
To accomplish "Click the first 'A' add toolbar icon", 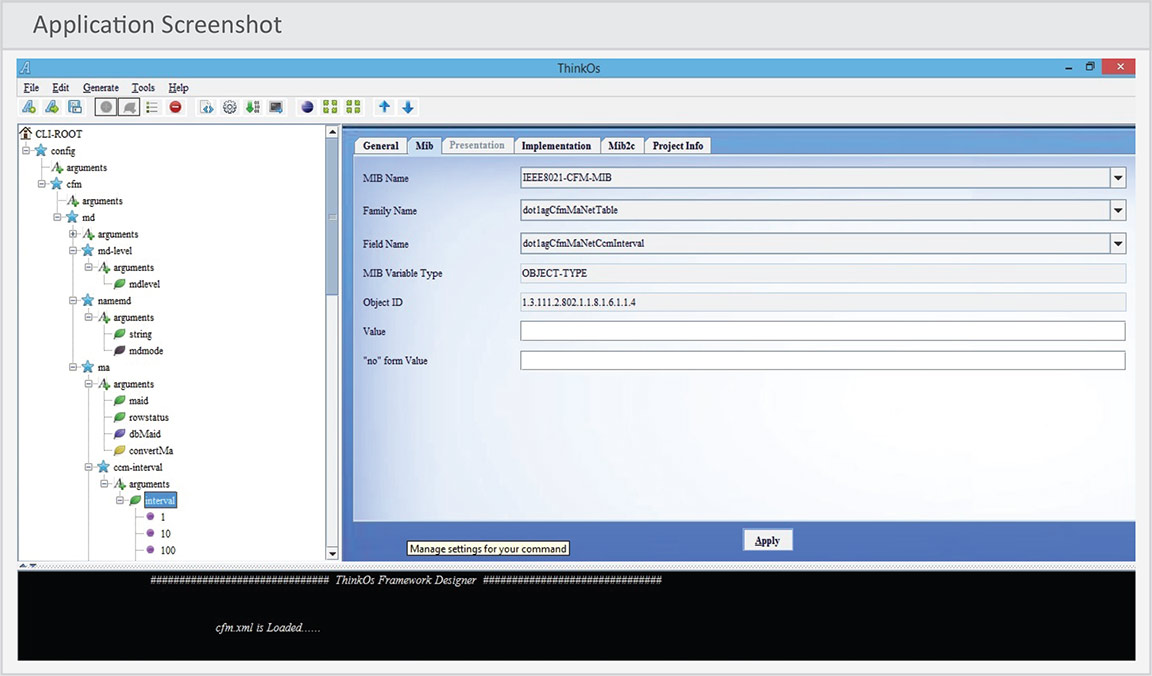I will pos(29,107).
